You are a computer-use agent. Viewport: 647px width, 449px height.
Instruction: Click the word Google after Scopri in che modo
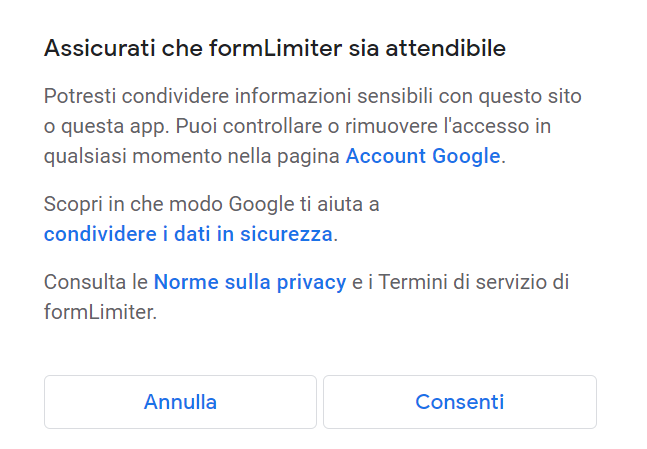pos(259,205)
